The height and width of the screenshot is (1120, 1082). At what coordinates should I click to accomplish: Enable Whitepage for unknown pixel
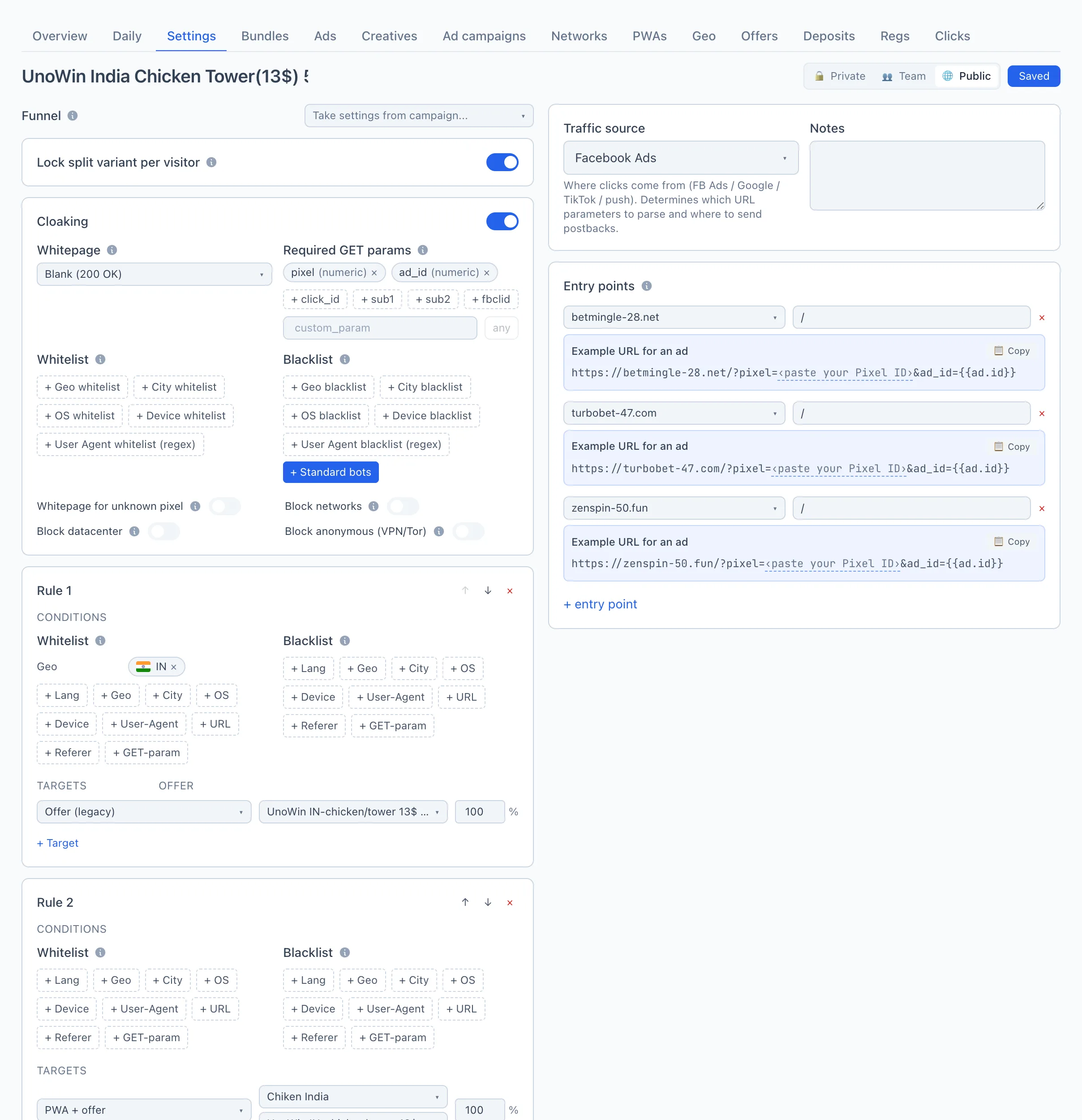[225, 506]
